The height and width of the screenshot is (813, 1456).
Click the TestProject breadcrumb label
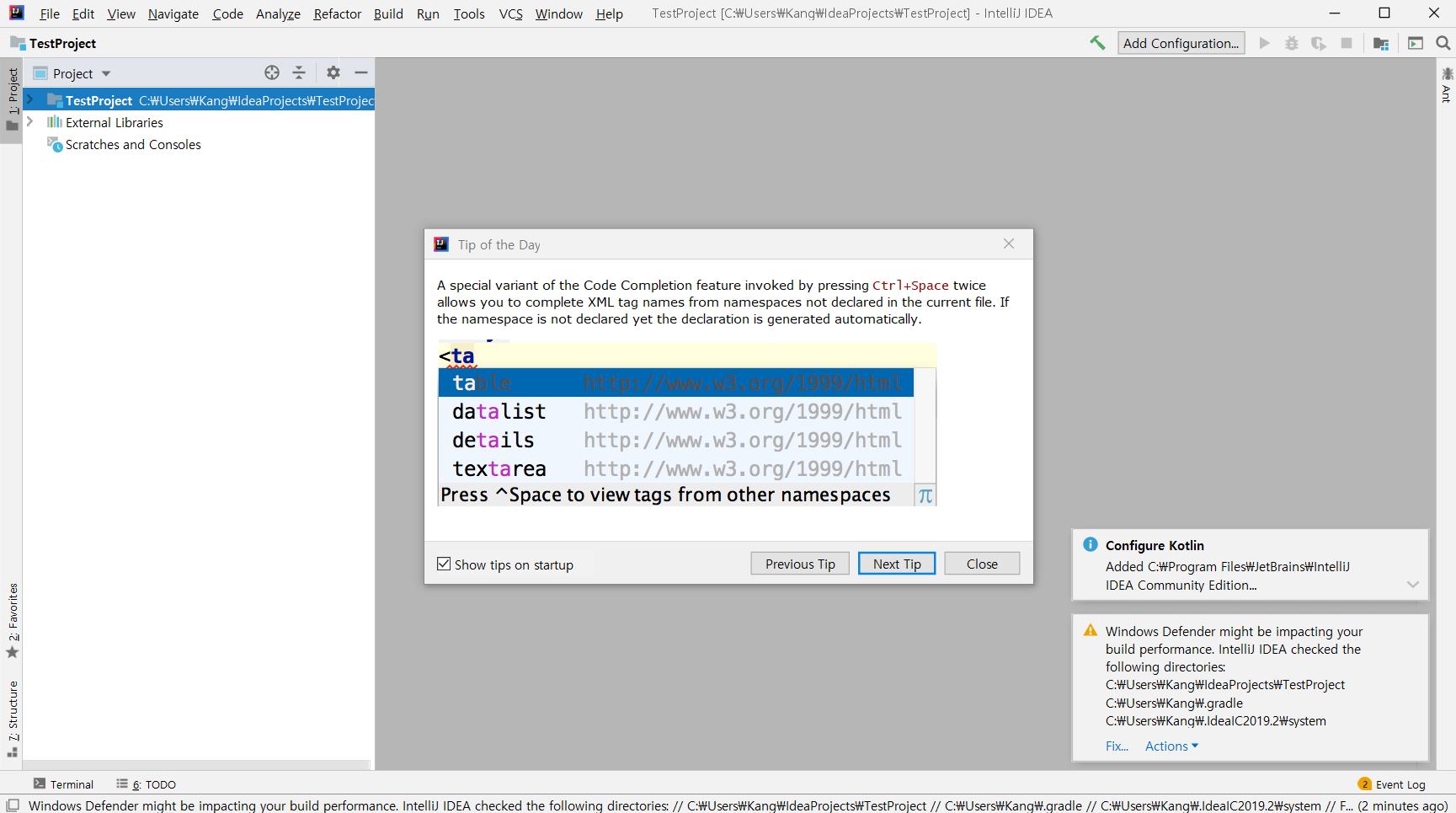click(x=62, y=43)
